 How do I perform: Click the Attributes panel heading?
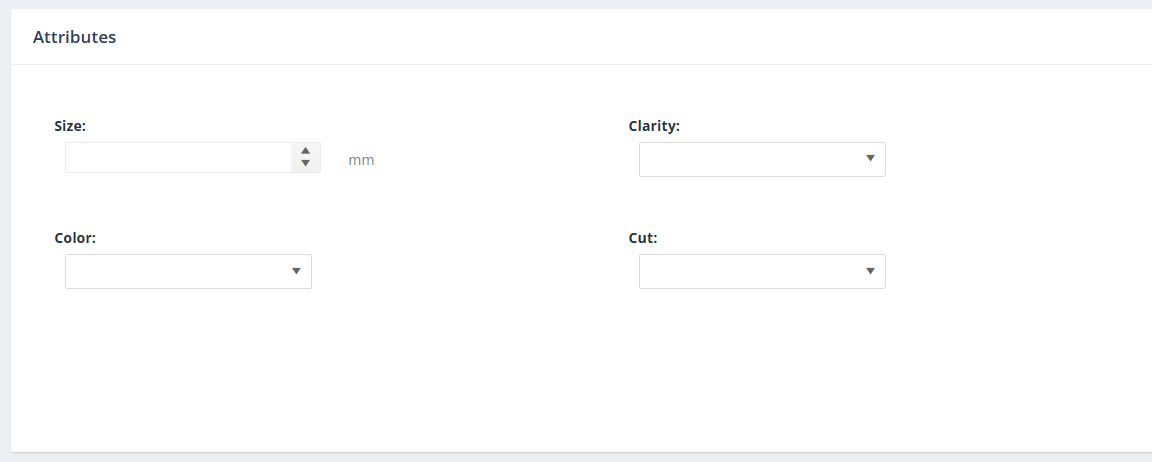[x=74, y=37]
